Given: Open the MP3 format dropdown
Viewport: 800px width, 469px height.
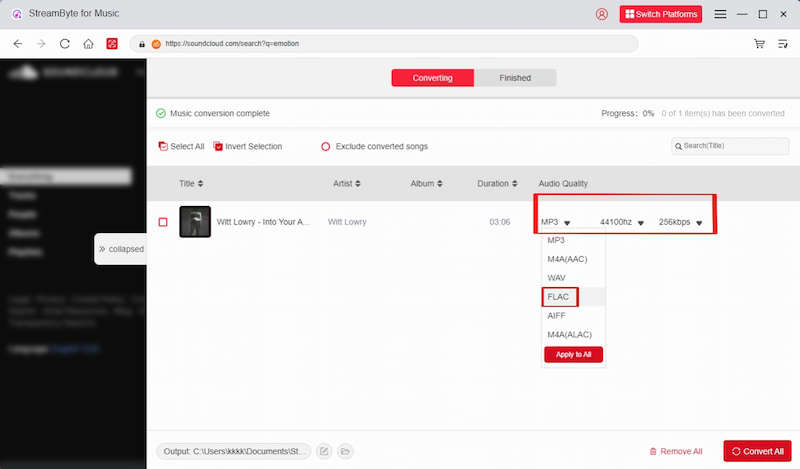Looking at the screenshot, I should 556,223.
